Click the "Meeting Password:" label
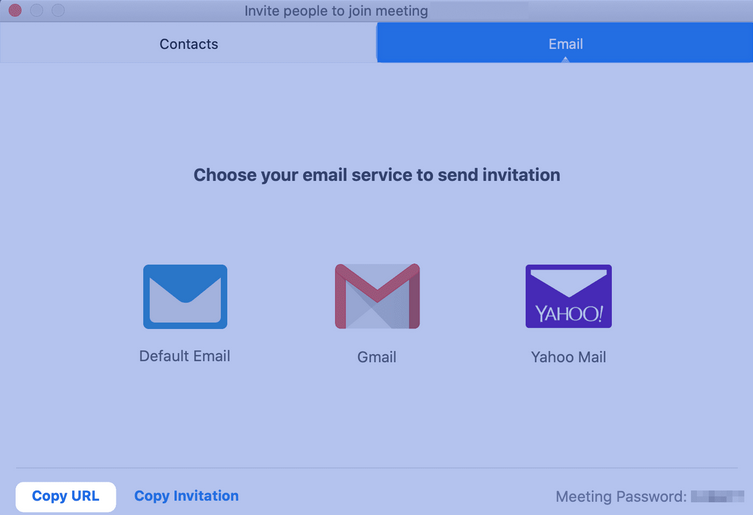This screenshot has height=515, width=753. click(x=621, y=496)
